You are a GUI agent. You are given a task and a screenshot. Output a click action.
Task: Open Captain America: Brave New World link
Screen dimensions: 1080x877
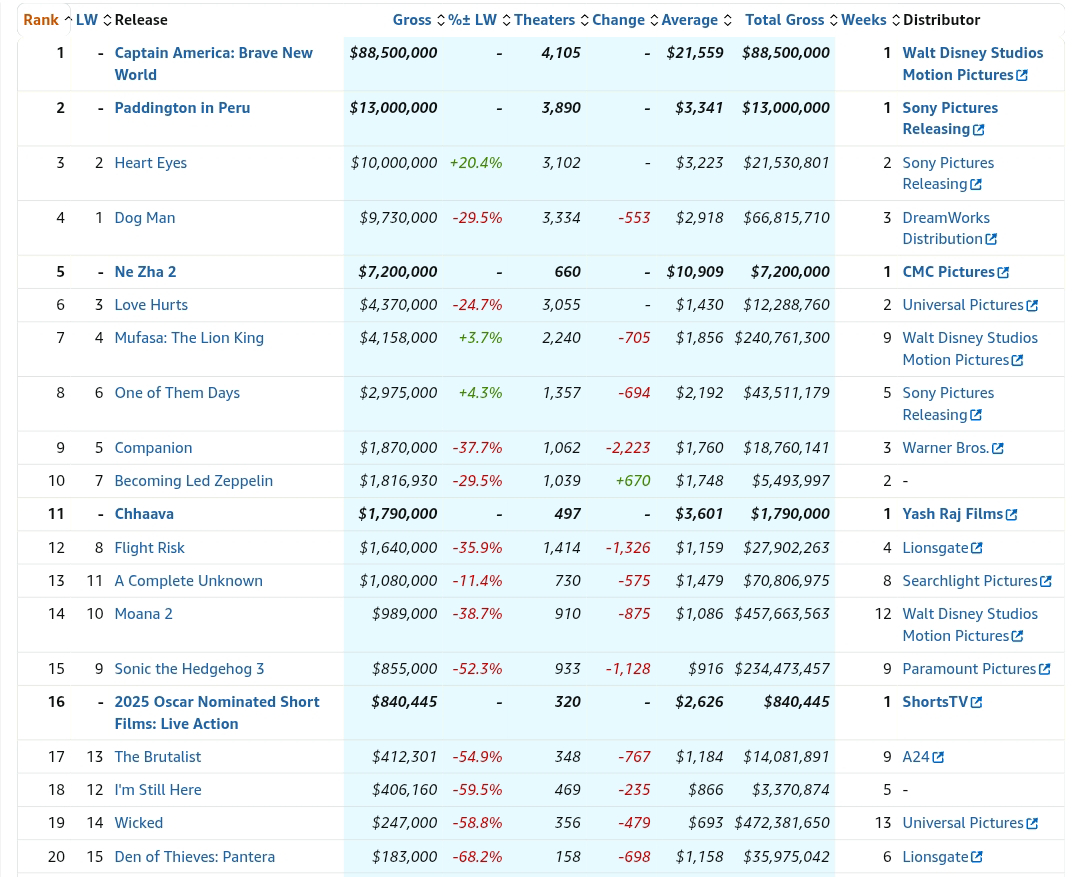tap(214, 64)
